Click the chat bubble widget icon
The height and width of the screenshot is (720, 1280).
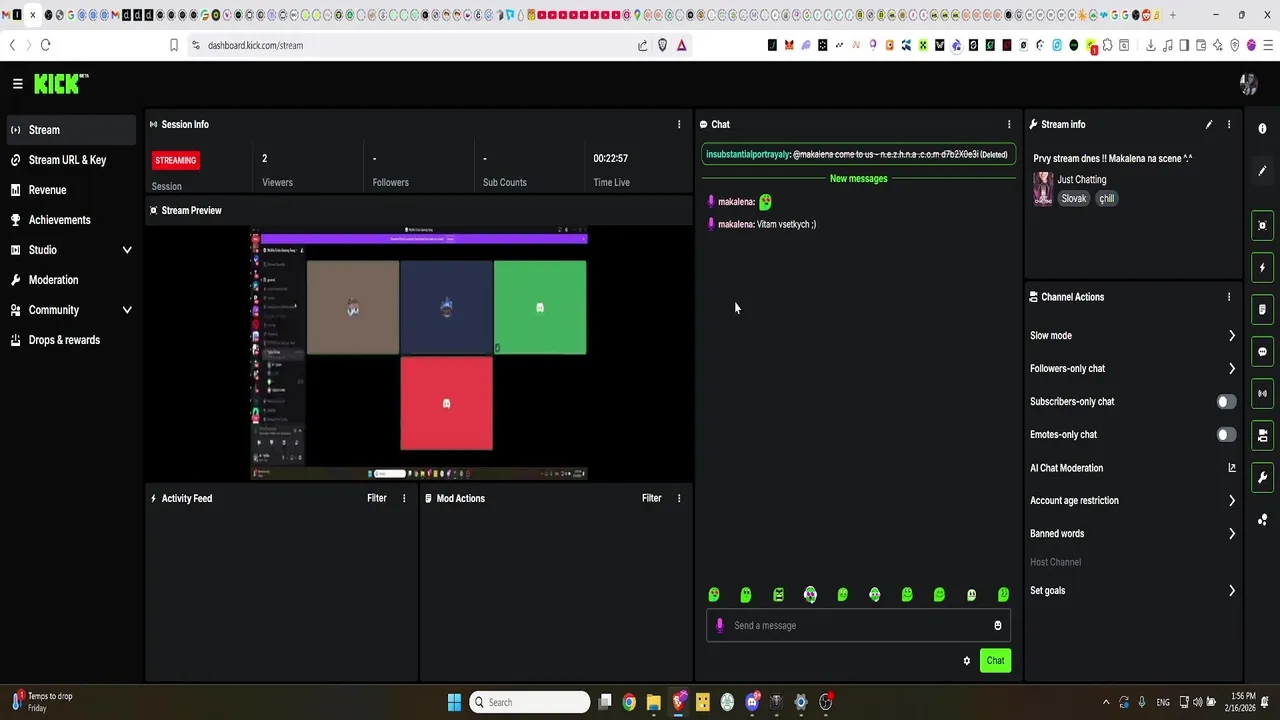point(1262,352)
